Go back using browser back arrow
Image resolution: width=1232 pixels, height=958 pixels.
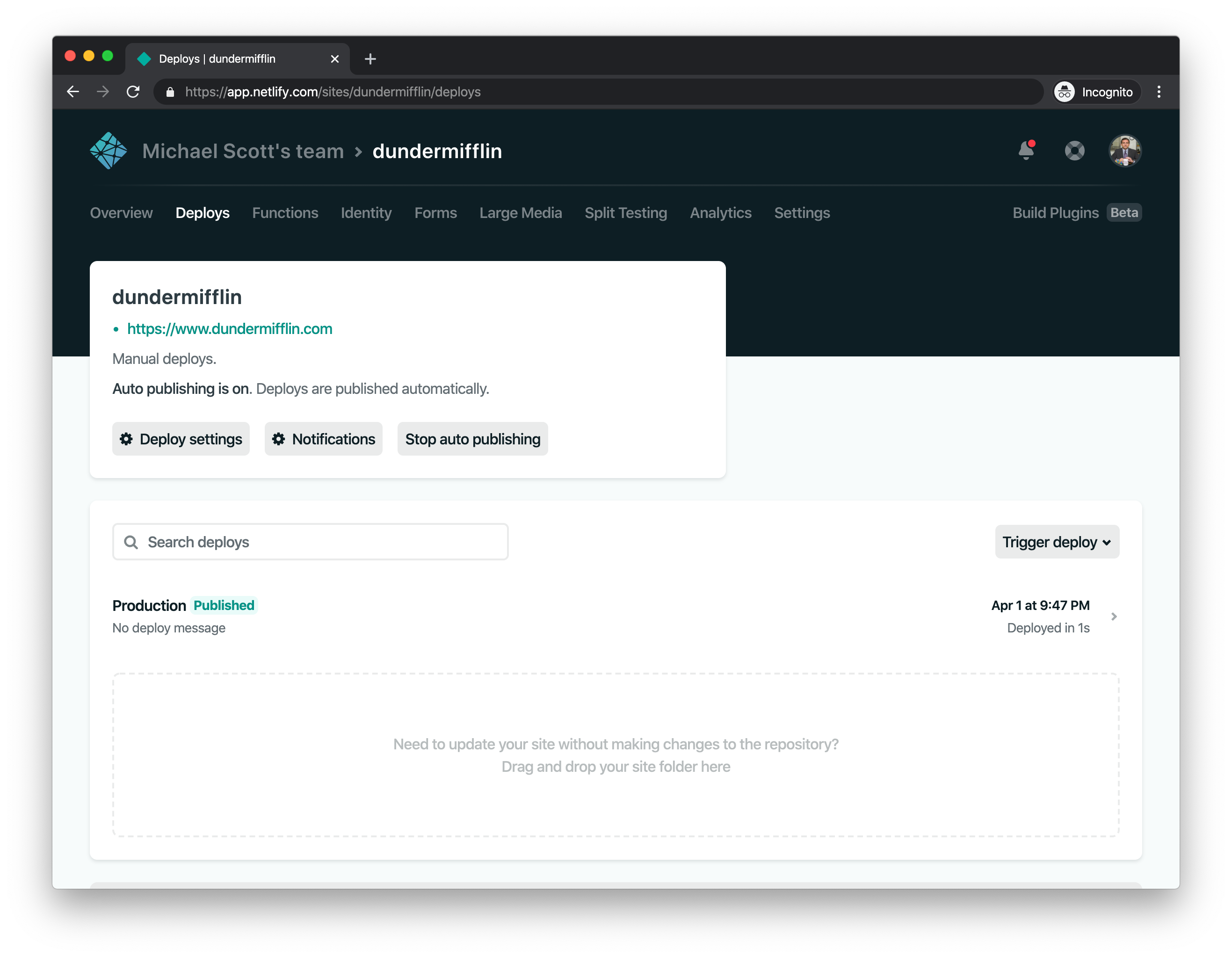(x=73, y=92)
